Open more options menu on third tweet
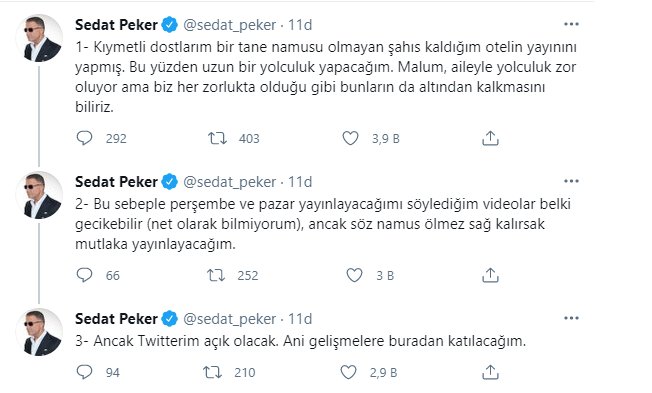652x393 pixels. point(571,318)
